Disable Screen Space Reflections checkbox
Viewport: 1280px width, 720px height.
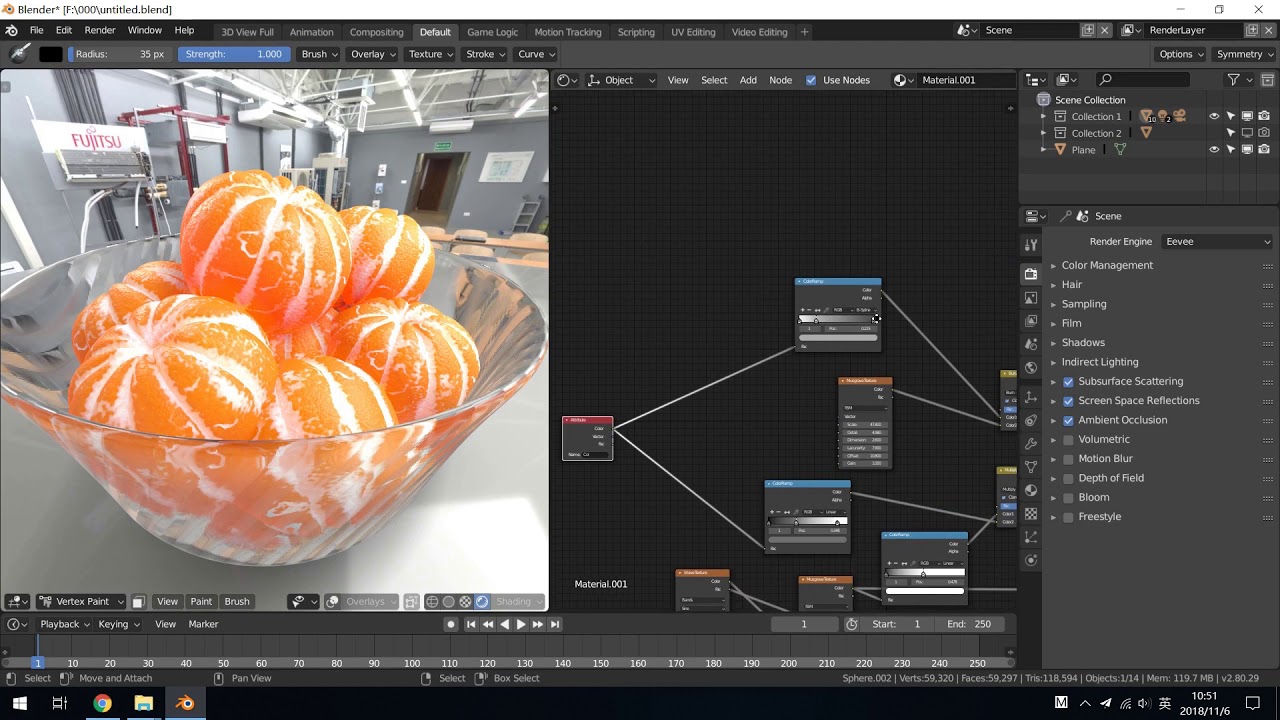pyautogui.click(x=1068, y=401)
